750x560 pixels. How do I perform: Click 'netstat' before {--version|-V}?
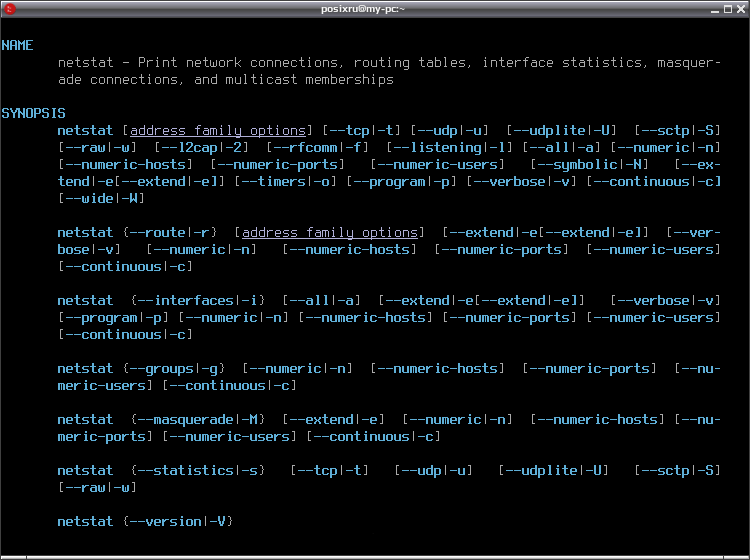(85, 521)
